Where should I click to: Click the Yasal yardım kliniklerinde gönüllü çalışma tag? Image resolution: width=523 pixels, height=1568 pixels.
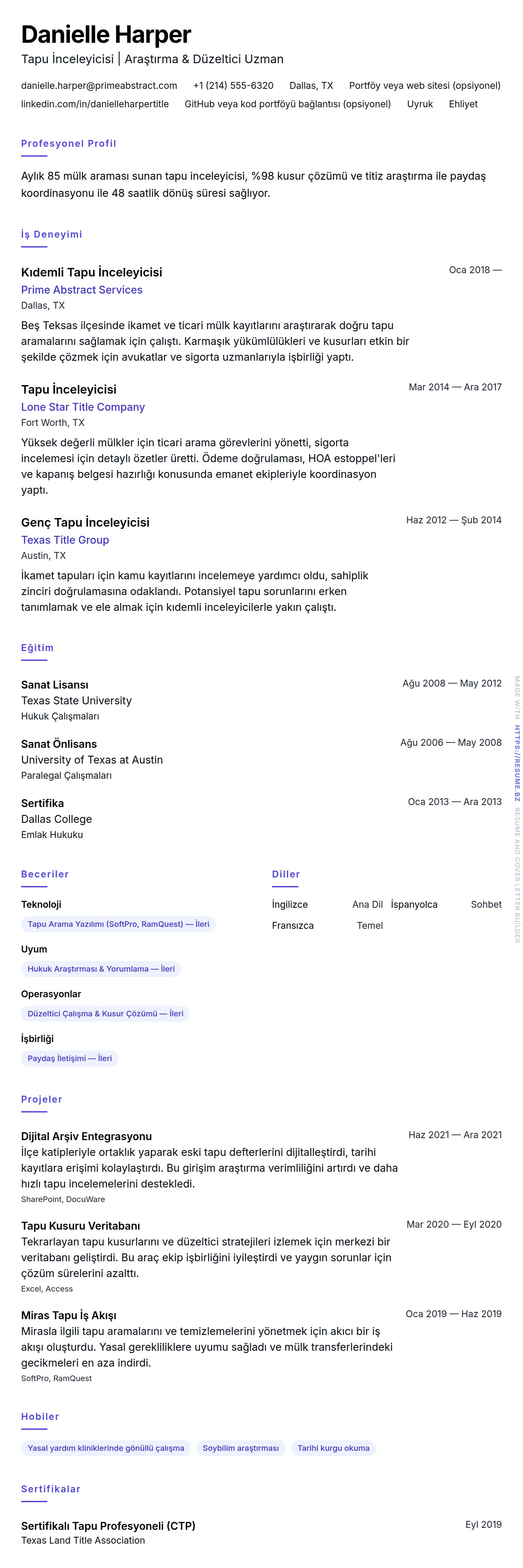[105, 1448]
